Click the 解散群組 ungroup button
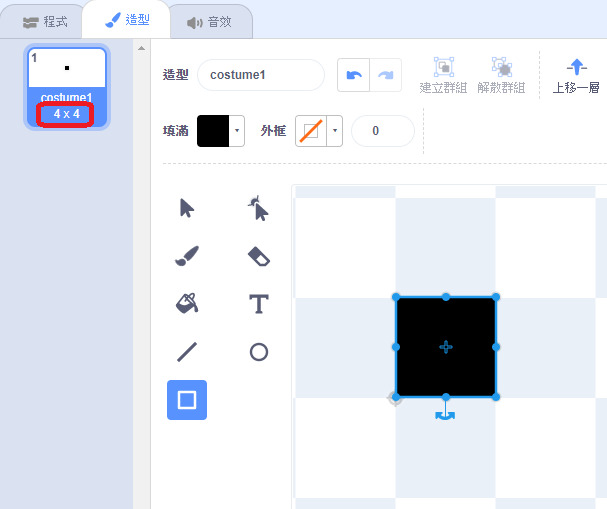This screenshot has height=509, width=607. [501, 75]
